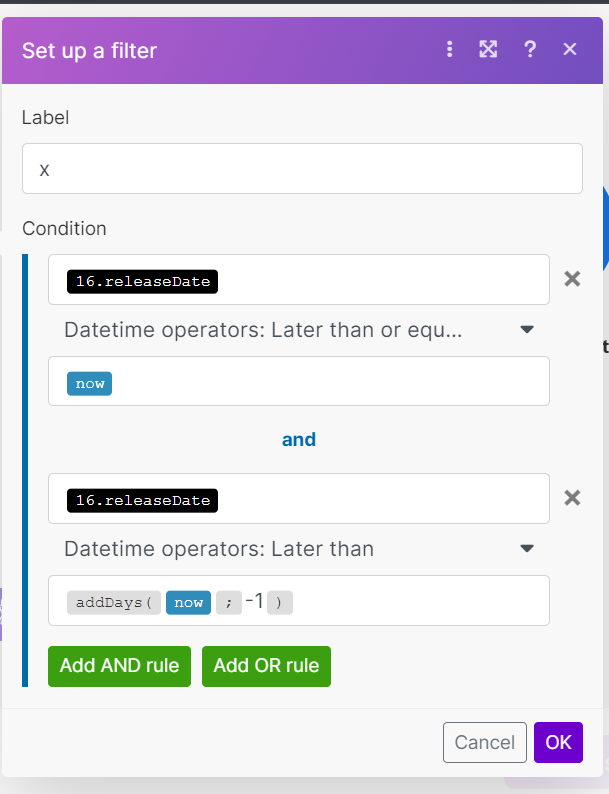Click the Add AND rule button
The image size is (609, 794).
(x=119, y=666)
